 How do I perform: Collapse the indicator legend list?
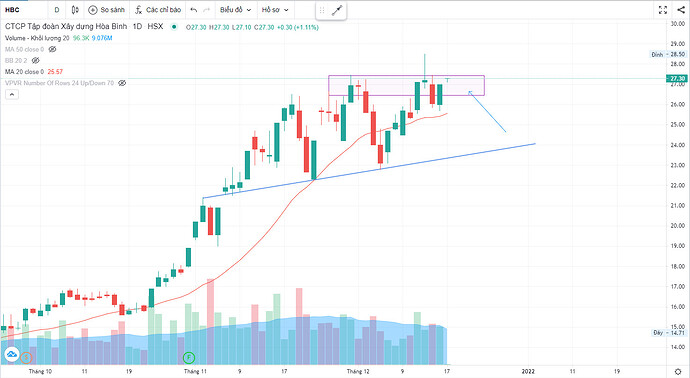click(x=12, y=94)
